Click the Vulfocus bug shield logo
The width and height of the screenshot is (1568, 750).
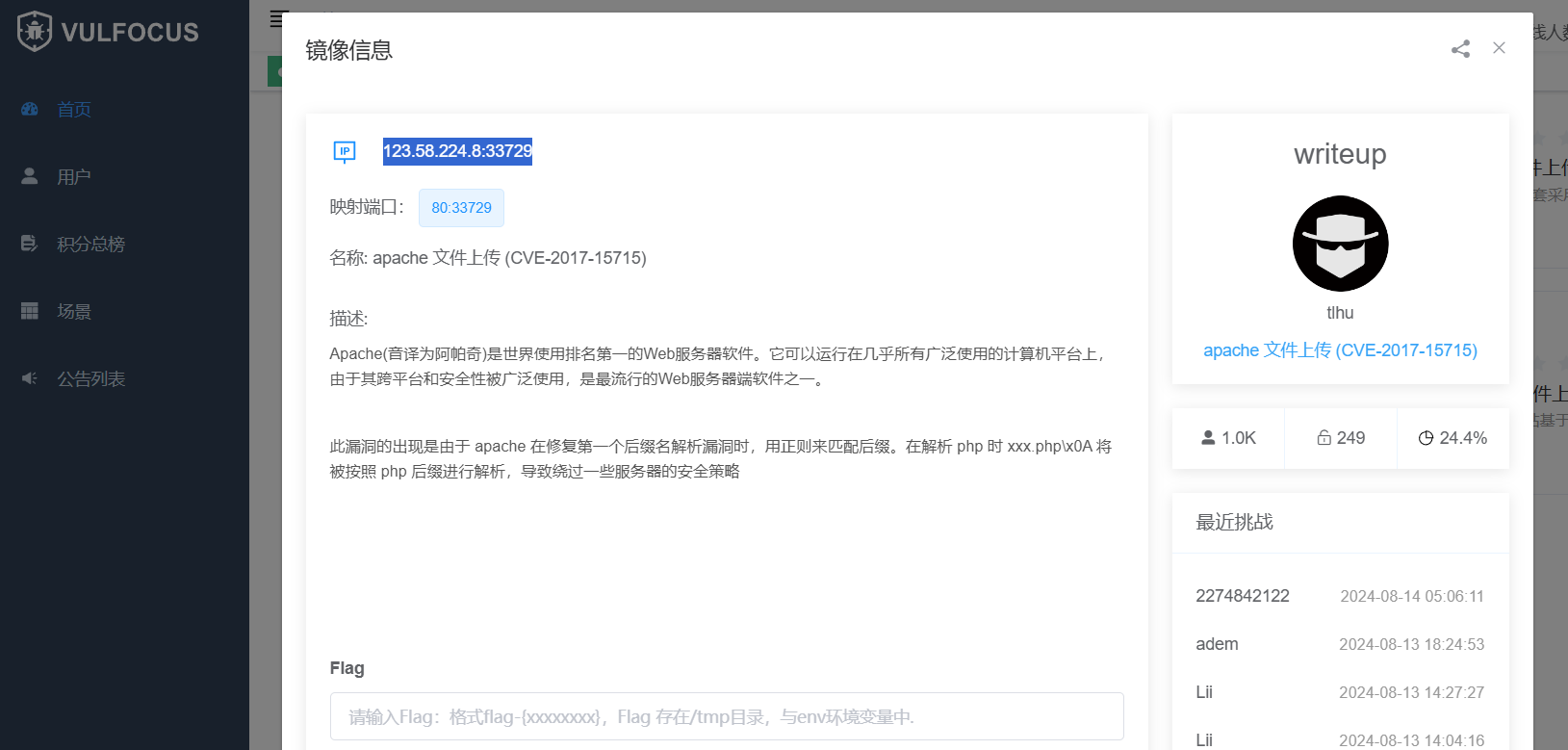click(x=35, y=31)
